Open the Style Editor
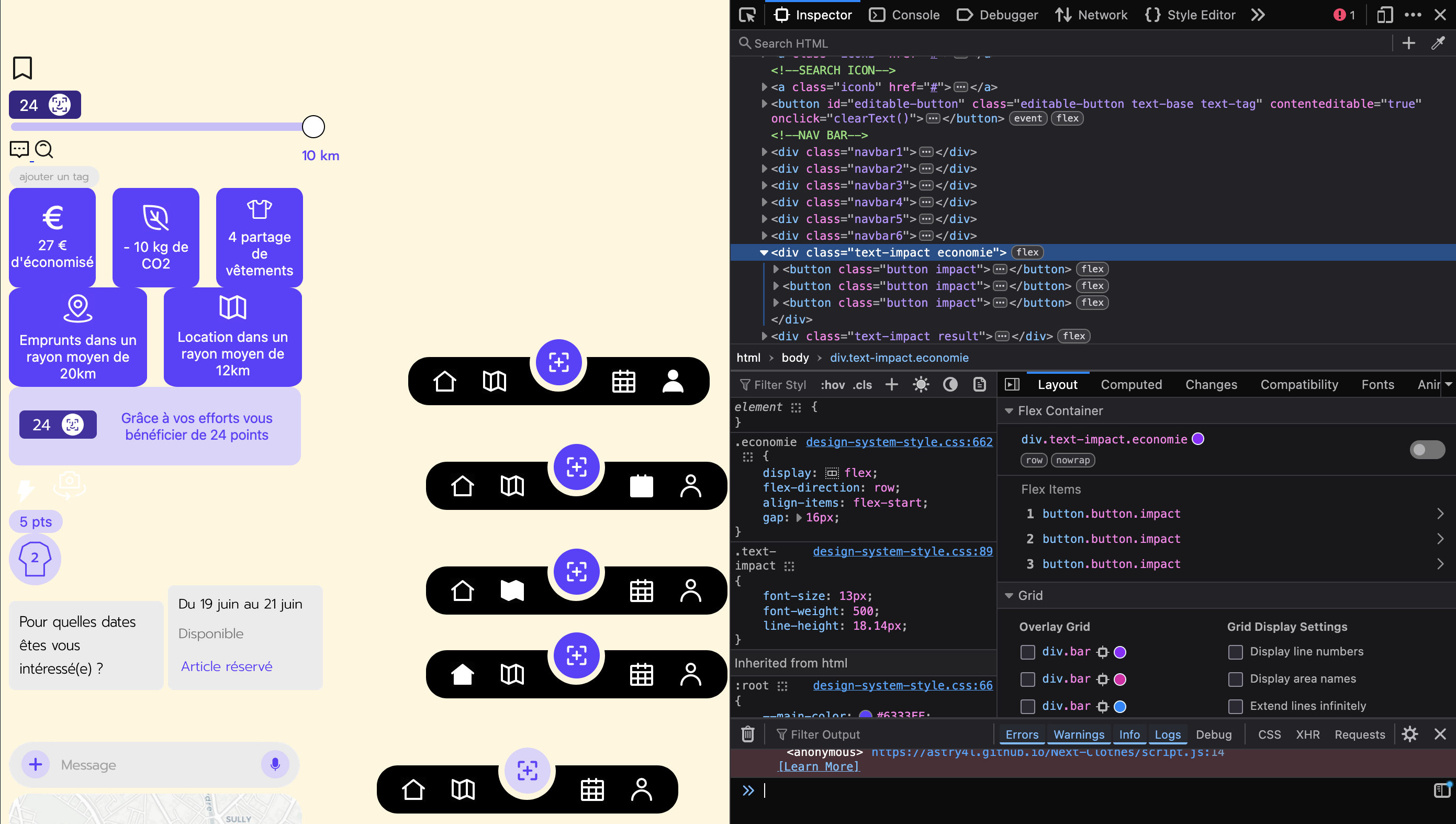The width and height of the screenshot is (1456, 824). pos(1190,15)
